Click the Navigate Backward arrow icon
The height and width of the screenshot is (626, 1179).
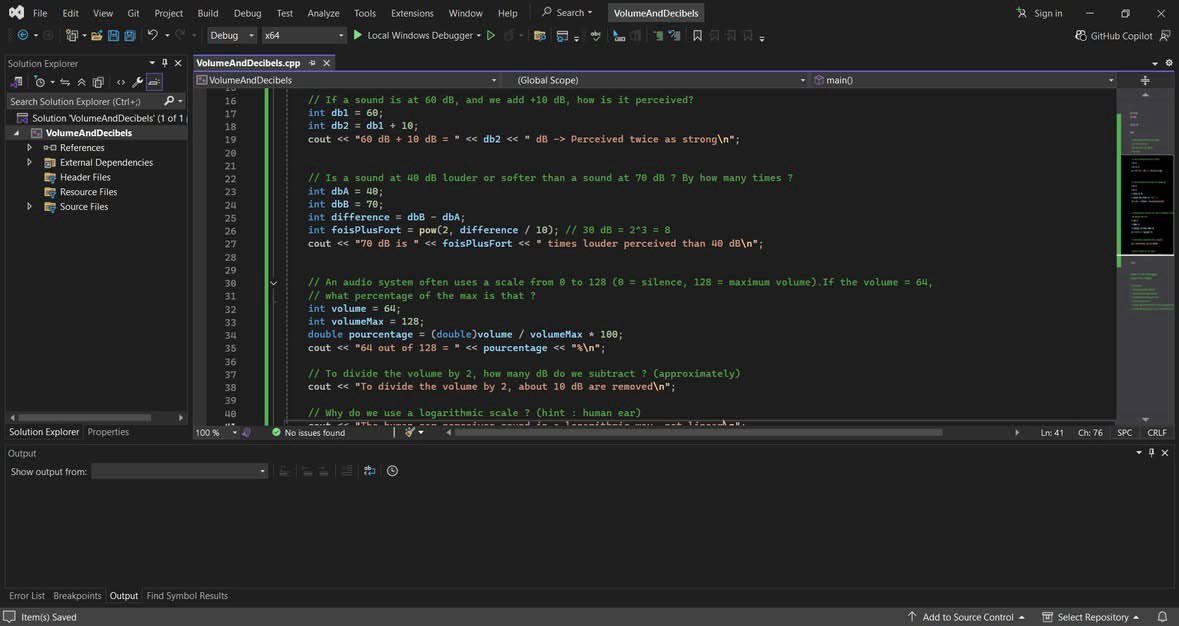click(x=23, y=35)
